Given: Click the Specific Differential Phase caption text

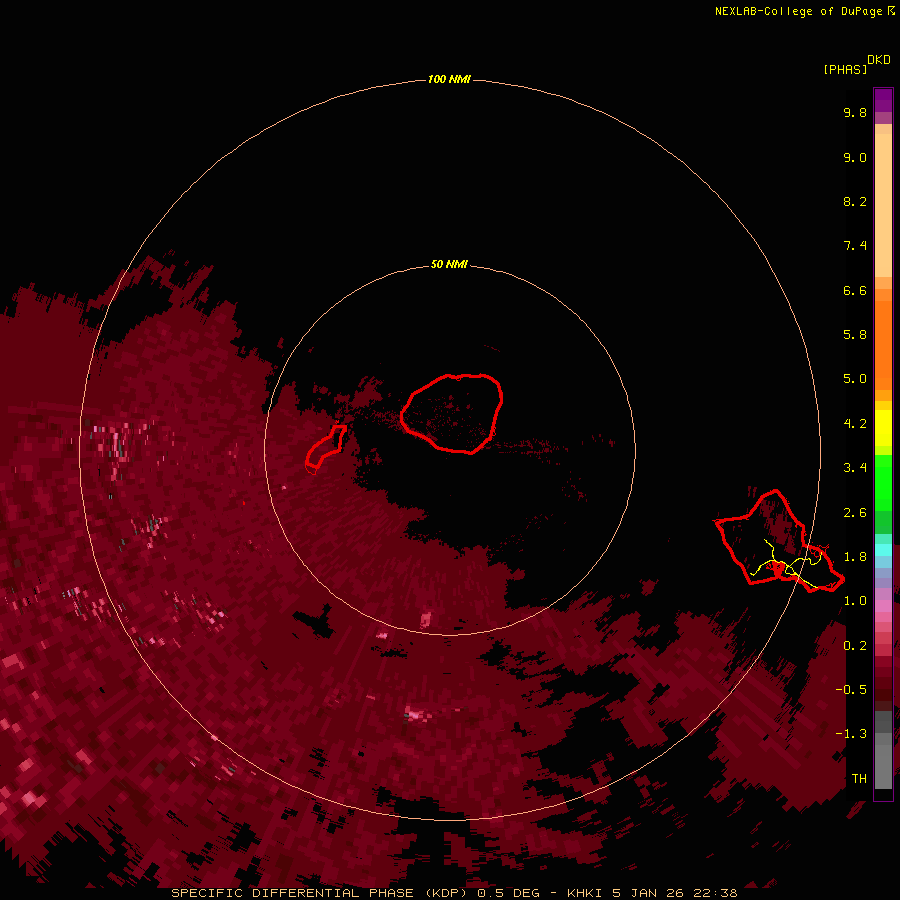Looking at the screenshot, I should pos(454,893).
